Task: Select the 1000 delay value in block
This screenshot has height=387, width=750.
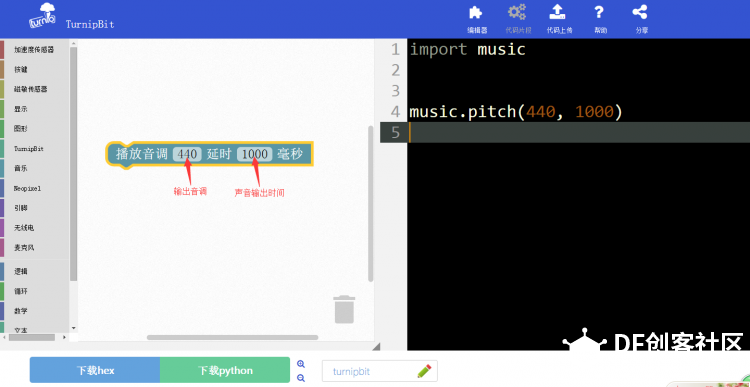Action: pyautogui.click(x=254, y=154)
